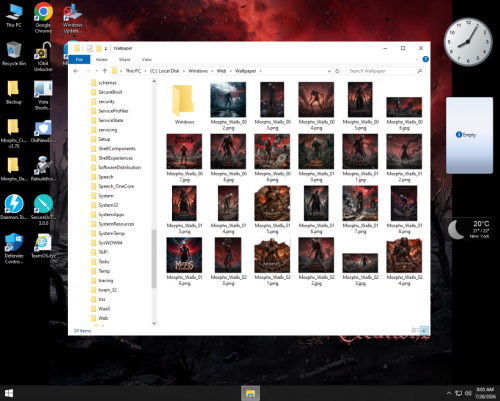Viewport: 500px width, 401px height.
Task: Click the File Explorer taskbar button
Action: 250,393
